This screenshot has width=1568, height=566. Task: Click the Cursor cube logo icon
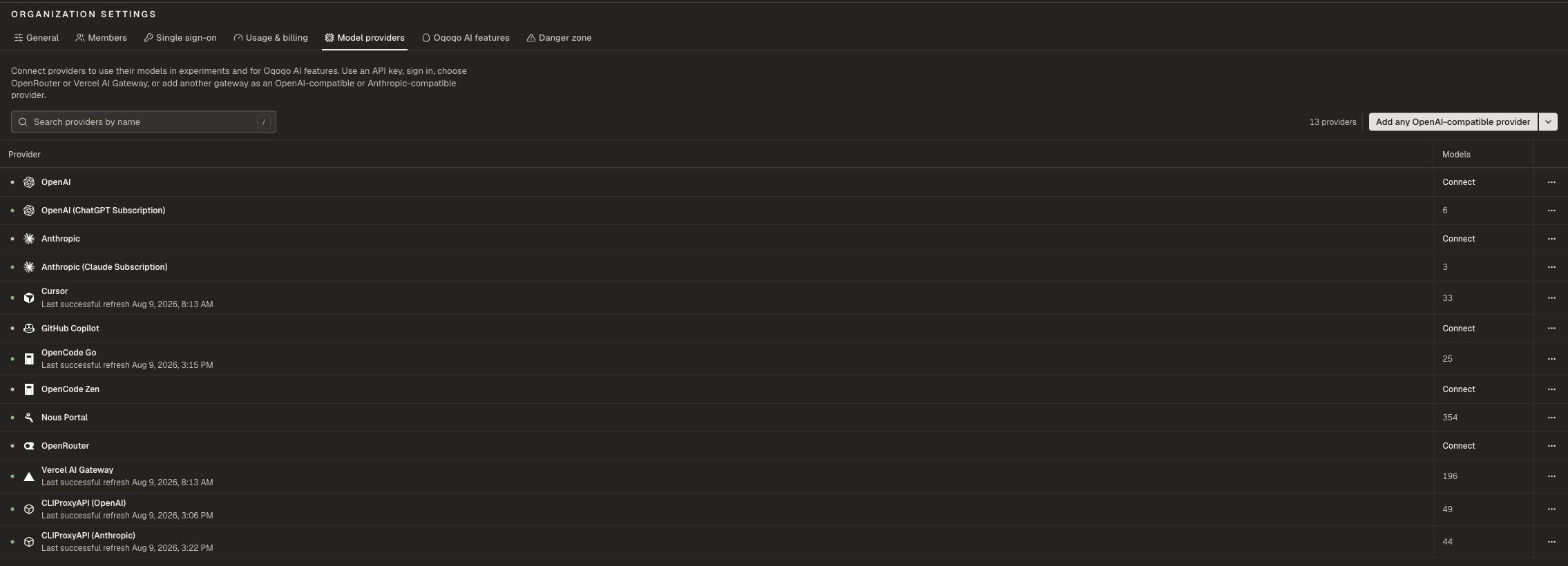pos(29,298)
